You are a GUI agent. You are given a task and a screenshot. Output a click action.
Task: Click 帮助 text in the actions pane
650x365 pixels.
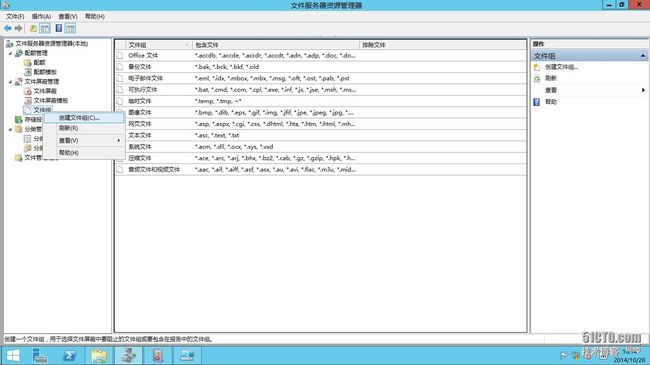[551, 102]
